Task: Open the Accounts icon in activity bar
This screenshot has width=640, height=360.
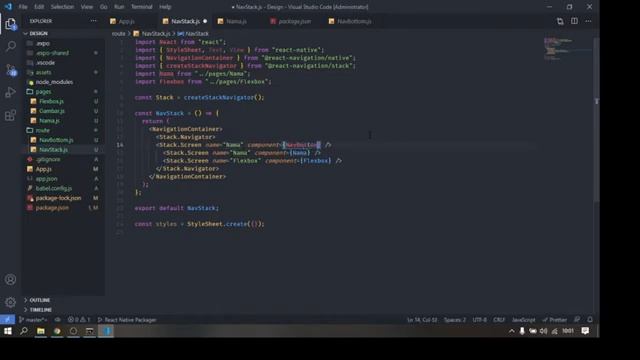Action: pyautogui.click(x=11, y=280)
